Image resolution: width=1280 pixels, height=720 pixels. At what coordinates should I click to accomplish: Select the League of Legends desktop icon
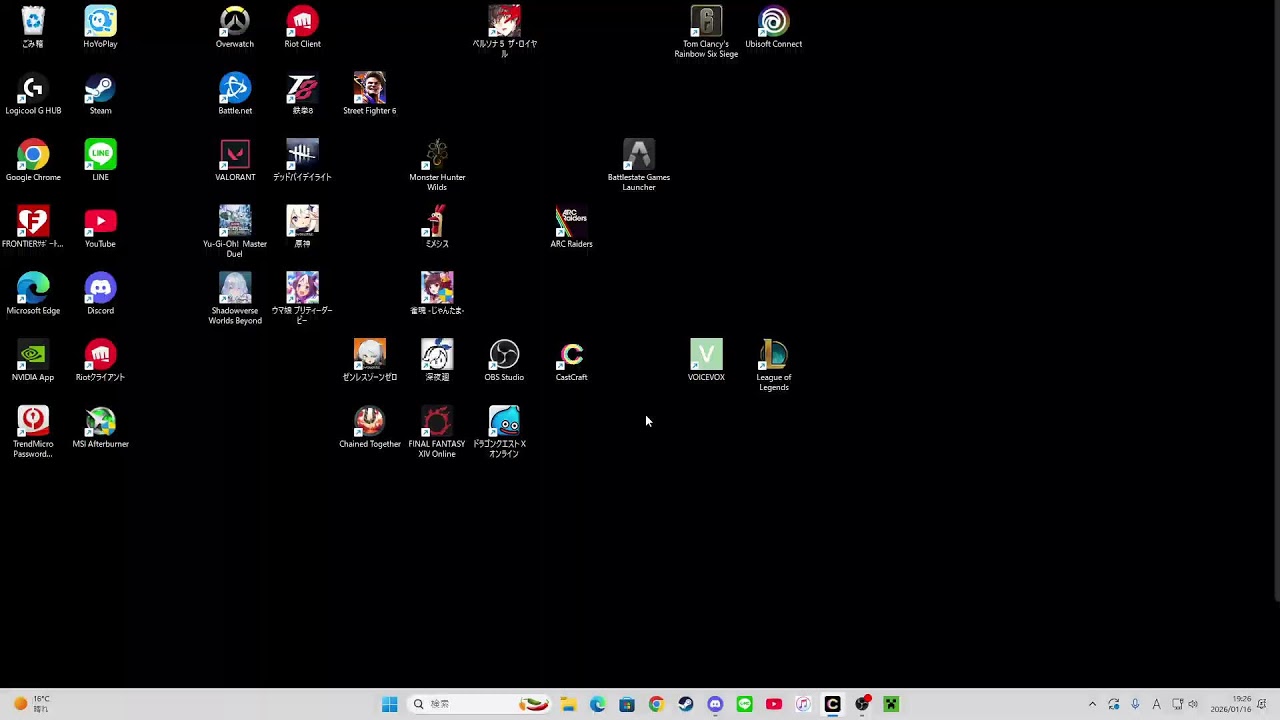pyautogui.click(x=773, y=366)
